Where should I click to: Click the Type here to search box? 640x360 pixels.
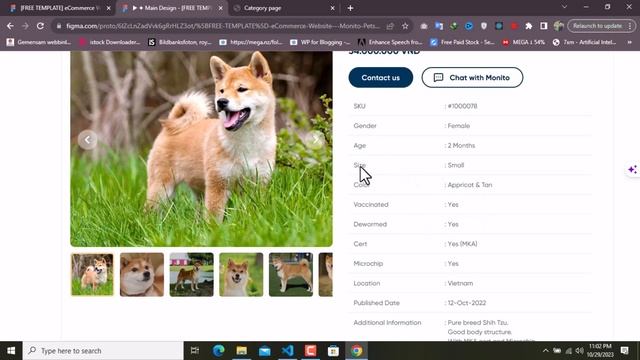[103, 351]
